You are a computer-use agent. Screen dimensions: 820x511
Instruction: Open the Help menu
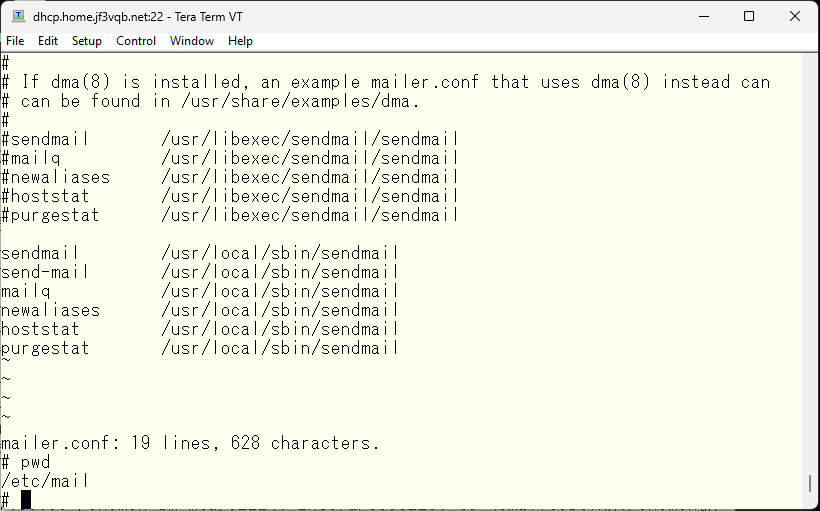(x=241, y=41)
